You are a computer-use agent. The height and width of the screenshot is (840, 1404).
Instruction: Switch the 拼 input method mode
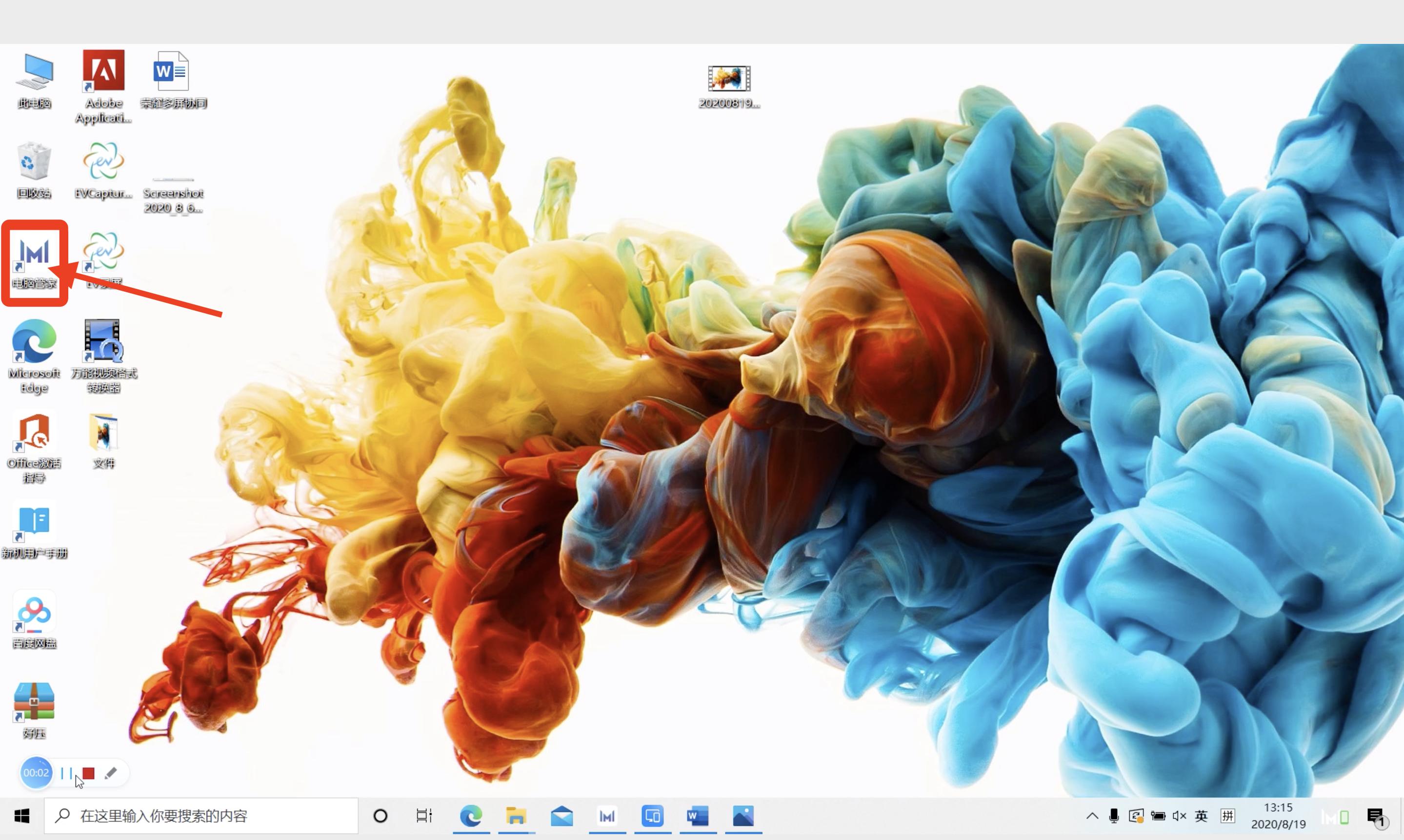(x=1227, y=816)
